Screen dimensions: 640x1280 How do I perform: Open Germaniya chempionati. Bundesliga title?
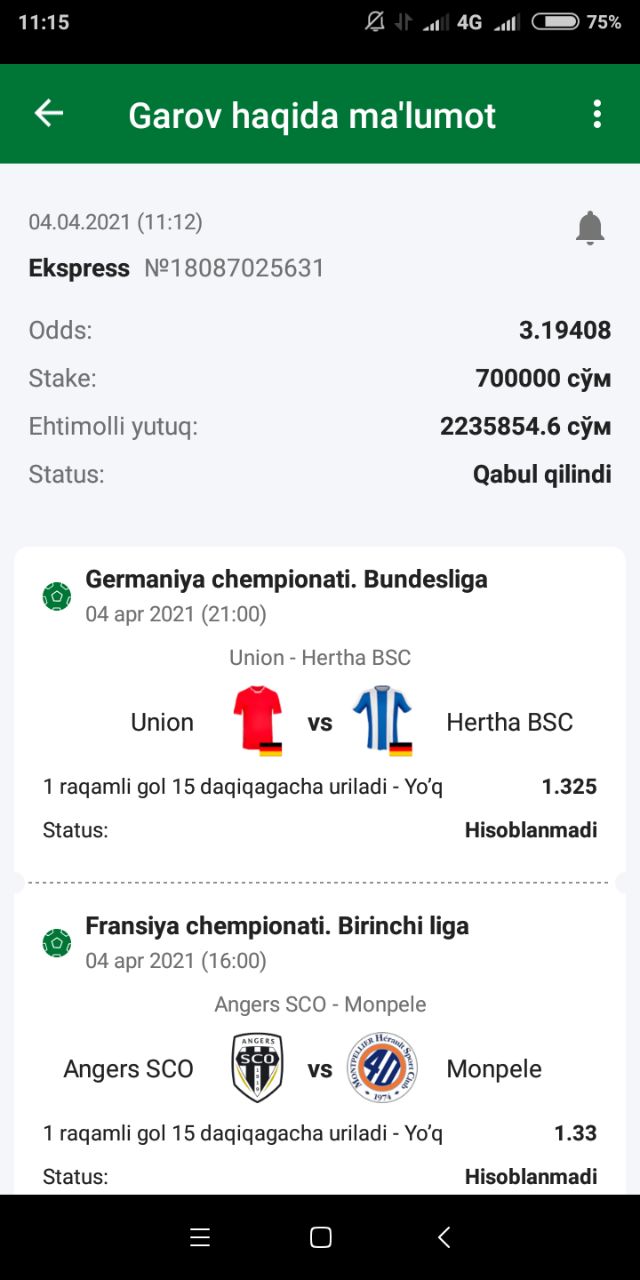[286, 579]
